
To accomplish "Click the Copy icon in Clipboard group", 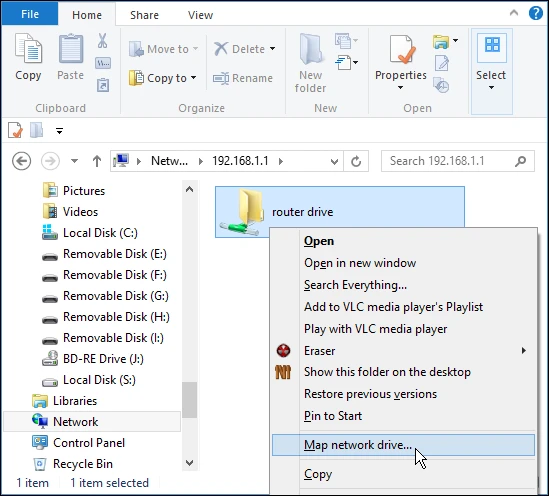I will click(x=28, y=48).
